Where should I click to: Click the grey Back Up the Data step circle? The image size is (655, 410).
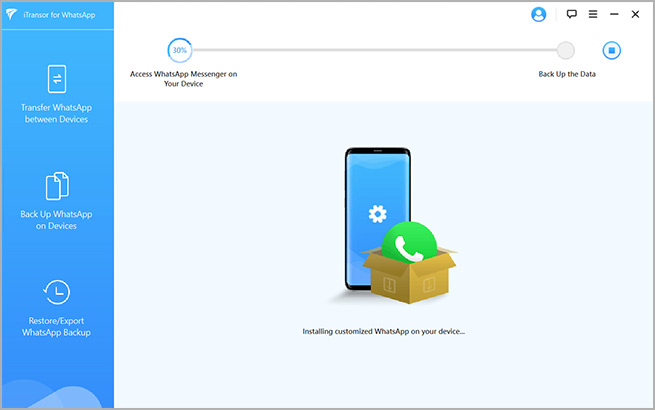click(566, 50)
